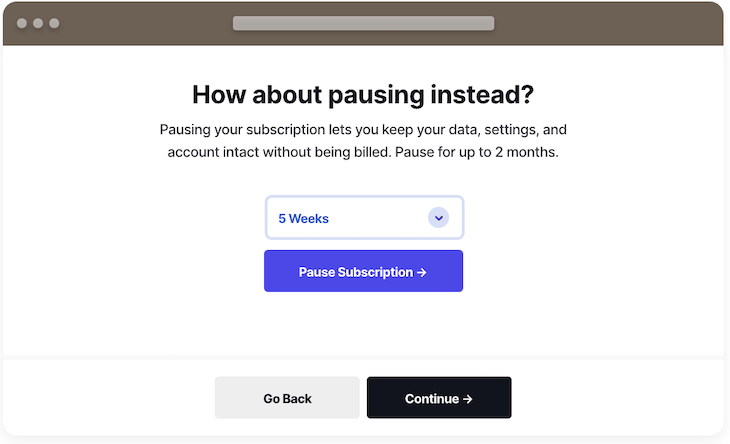Select the '5 Weeks' value text
Screen dimensions: 730x444
pyautogui.click(x=304, y=218)
